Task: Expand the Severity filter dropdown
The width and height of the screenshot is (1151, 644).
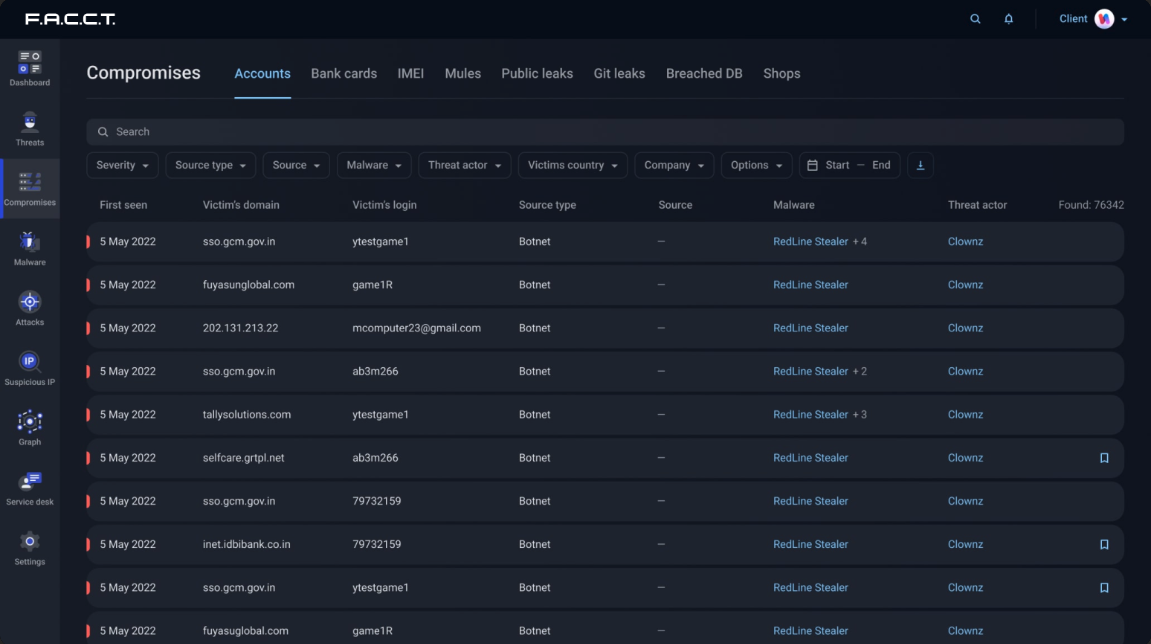Action: click(123, 165)
